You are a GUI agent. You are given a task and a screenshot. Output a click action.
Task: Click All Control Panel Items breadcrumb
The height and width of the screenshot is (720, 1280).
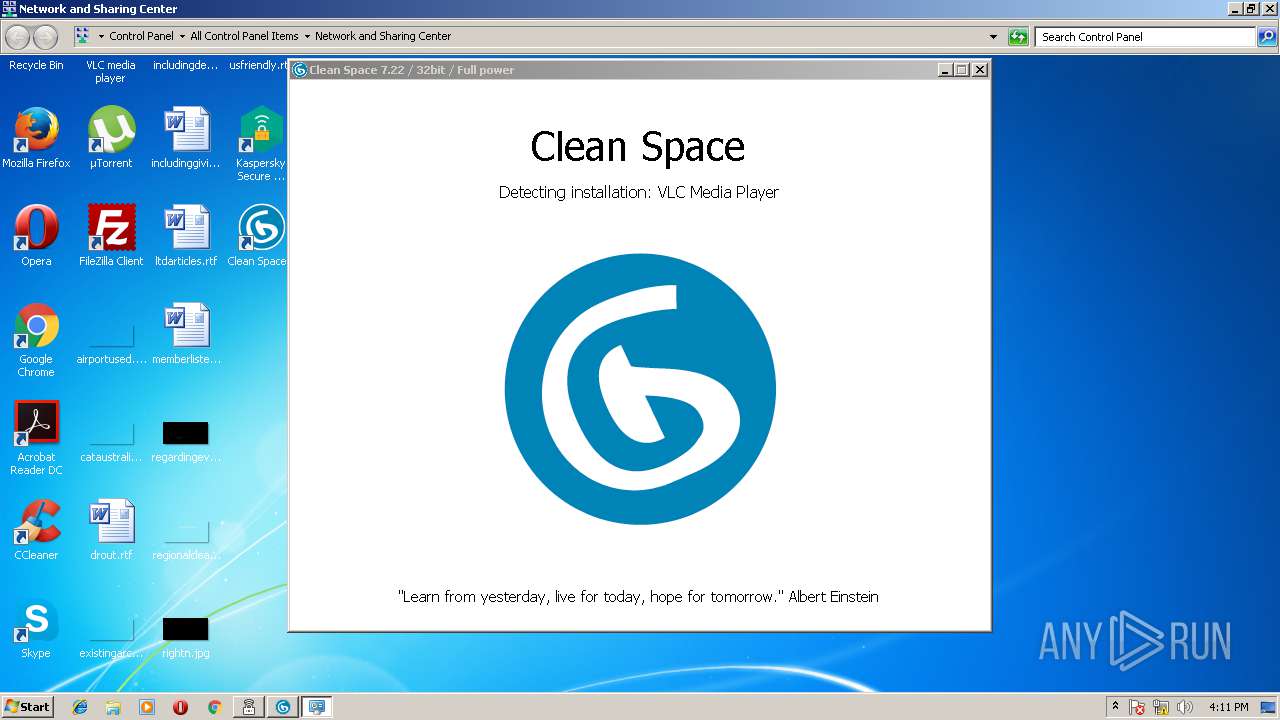coord(244,36)
